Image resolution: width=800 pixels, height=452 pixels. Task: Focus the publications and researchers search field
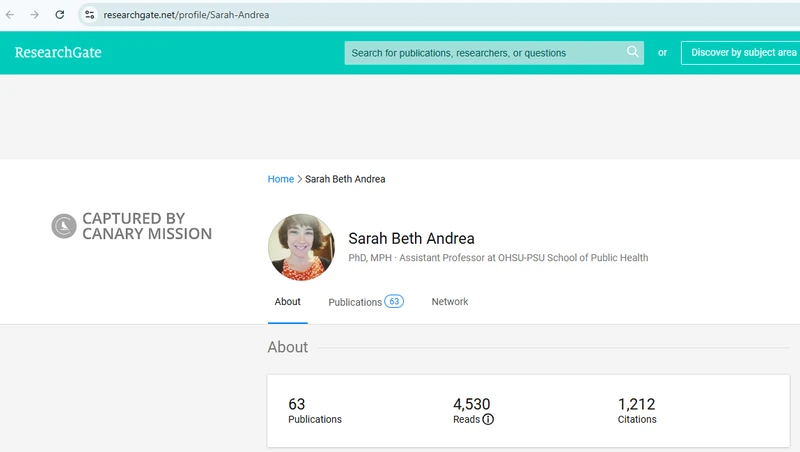(485, 53)
